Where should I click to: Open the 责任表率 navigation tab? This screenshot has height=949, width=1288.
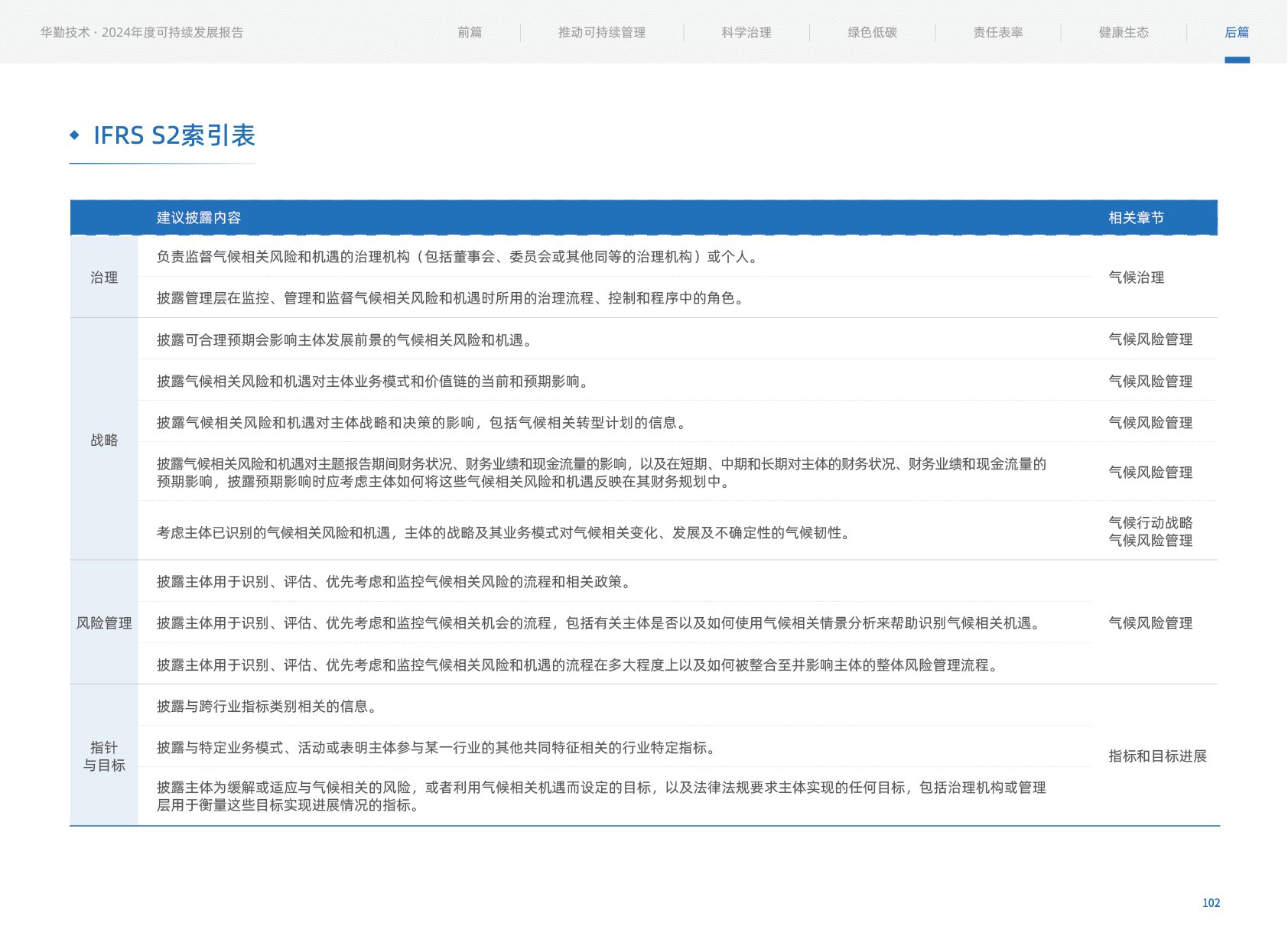pos(997,32)
